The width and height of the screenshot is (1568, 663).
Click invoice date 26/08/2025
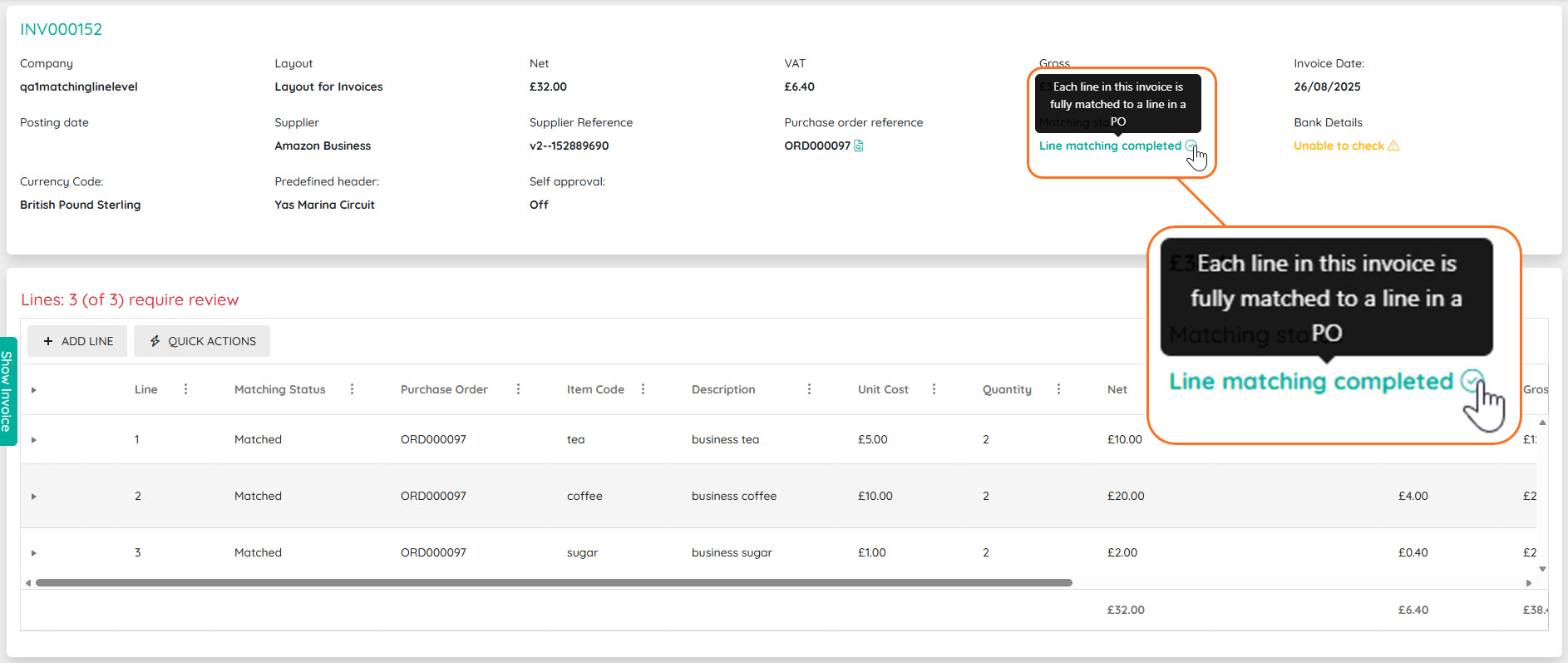point(1327,87)
